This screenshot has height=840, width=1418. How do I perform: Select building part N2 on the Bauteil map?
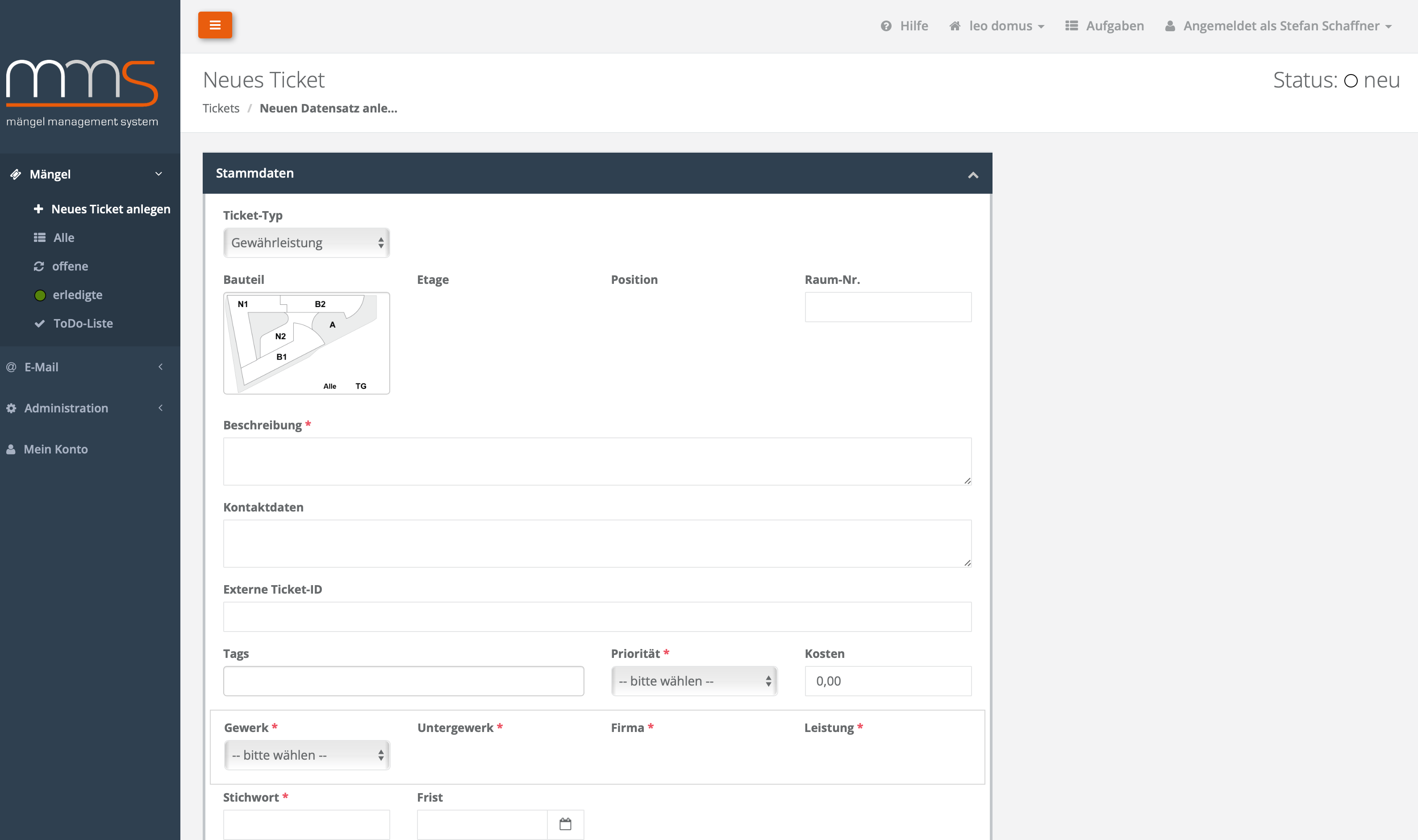[x=280, y=336]
